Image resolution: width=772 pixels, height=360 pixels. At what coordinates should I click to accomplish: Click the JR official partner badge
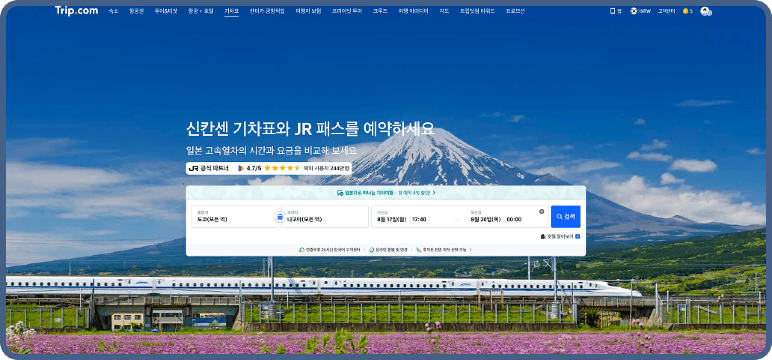click(x=209, y=168)
